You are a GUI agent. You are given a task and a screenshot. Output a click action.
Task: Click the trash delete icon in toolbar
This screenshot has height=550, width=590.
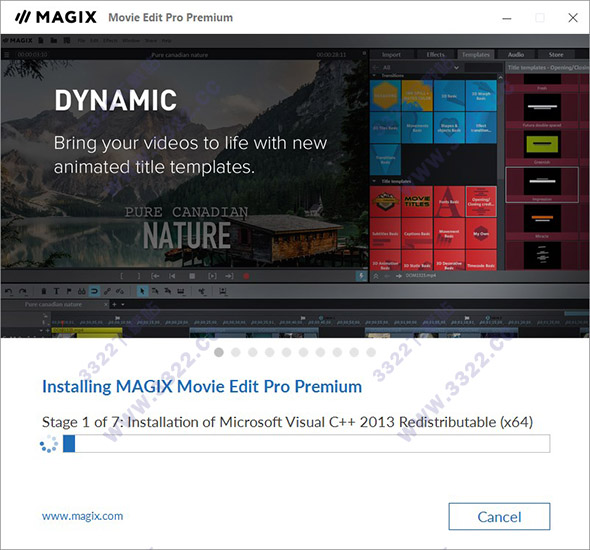44,291
